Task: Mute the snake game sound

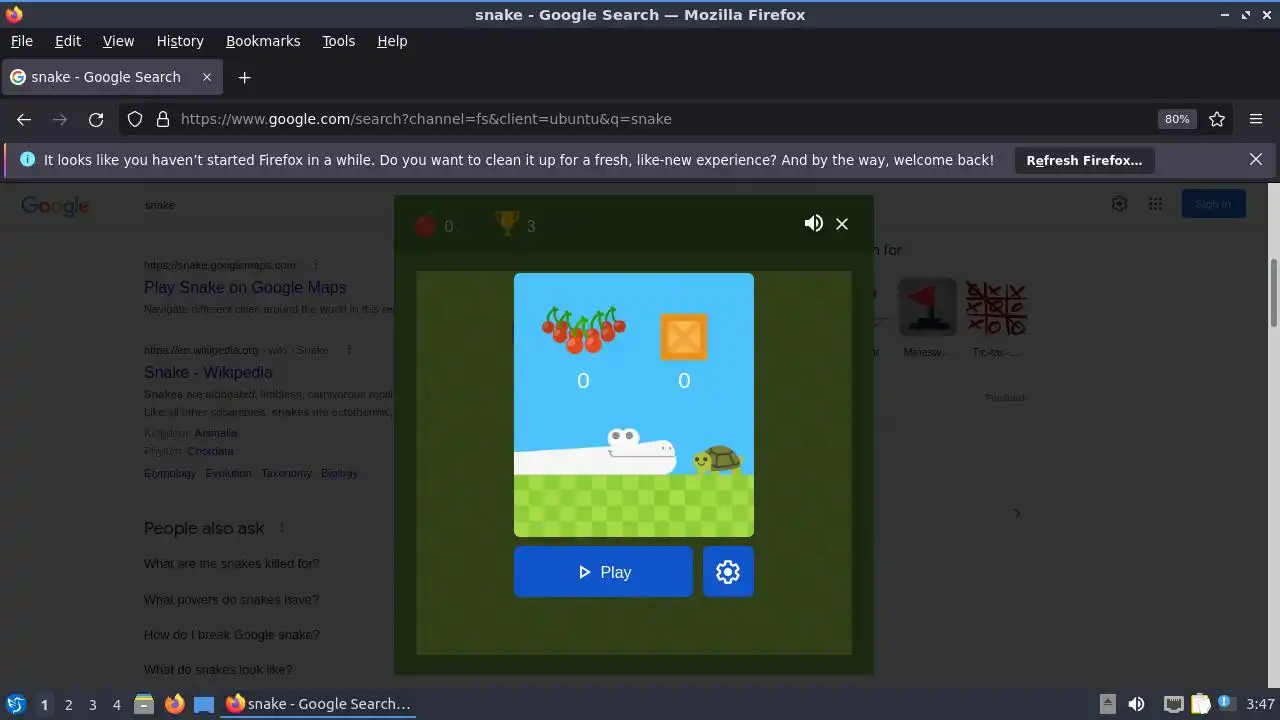Action: (814, 224)
